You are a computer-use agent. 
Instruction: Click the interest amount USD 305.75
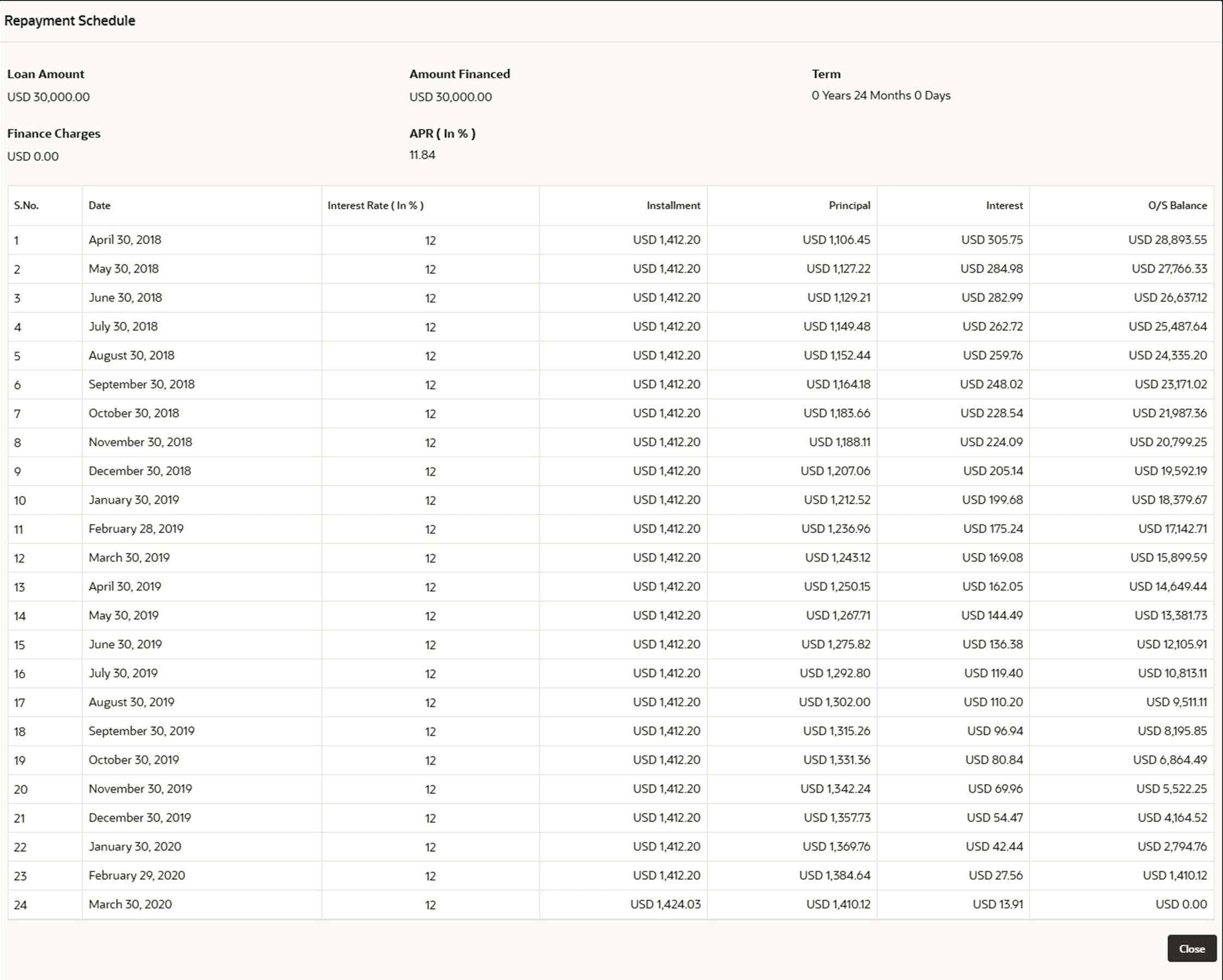[x=992, y=240]
